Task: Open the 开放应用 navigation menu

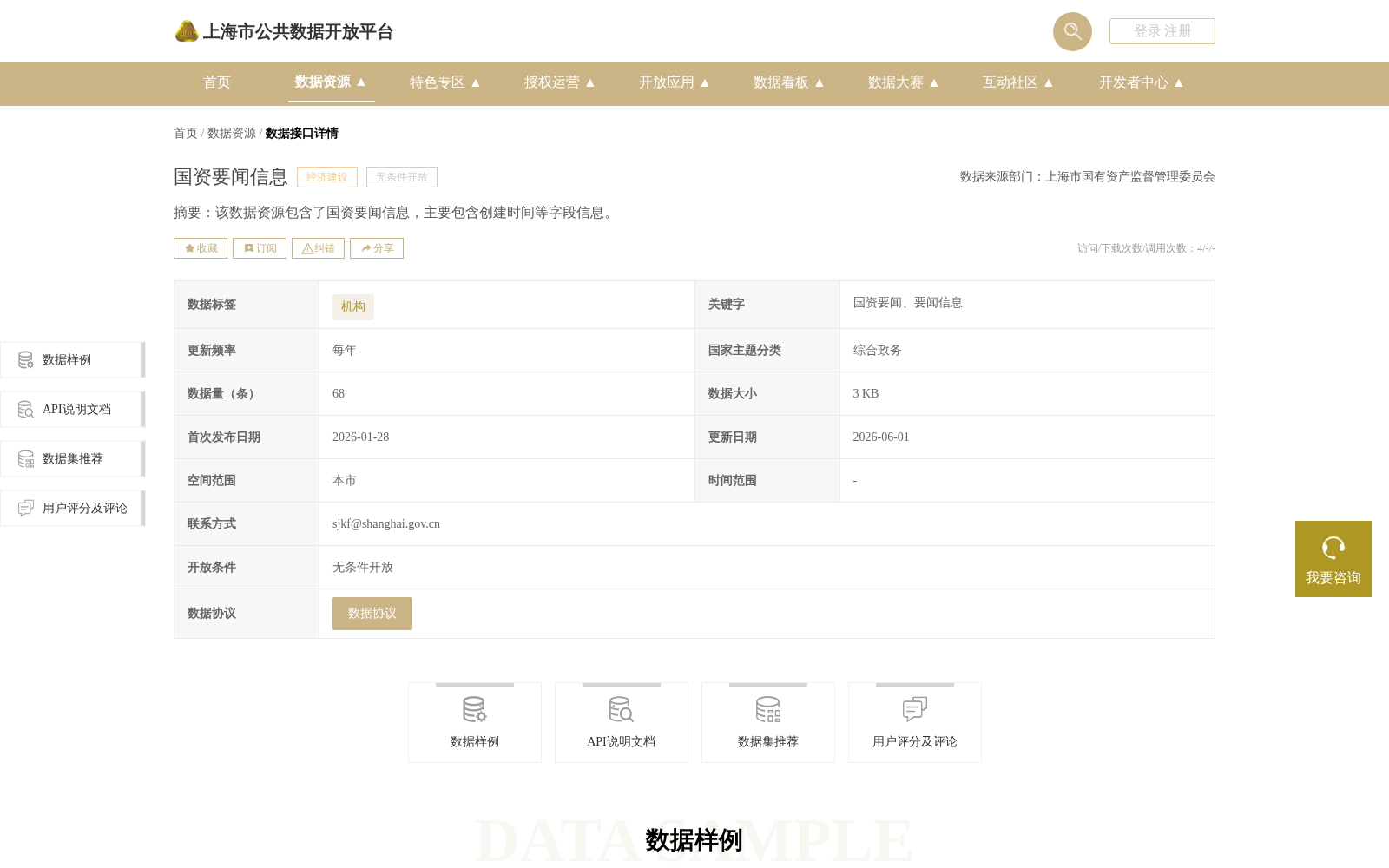Action: [675, 82]
